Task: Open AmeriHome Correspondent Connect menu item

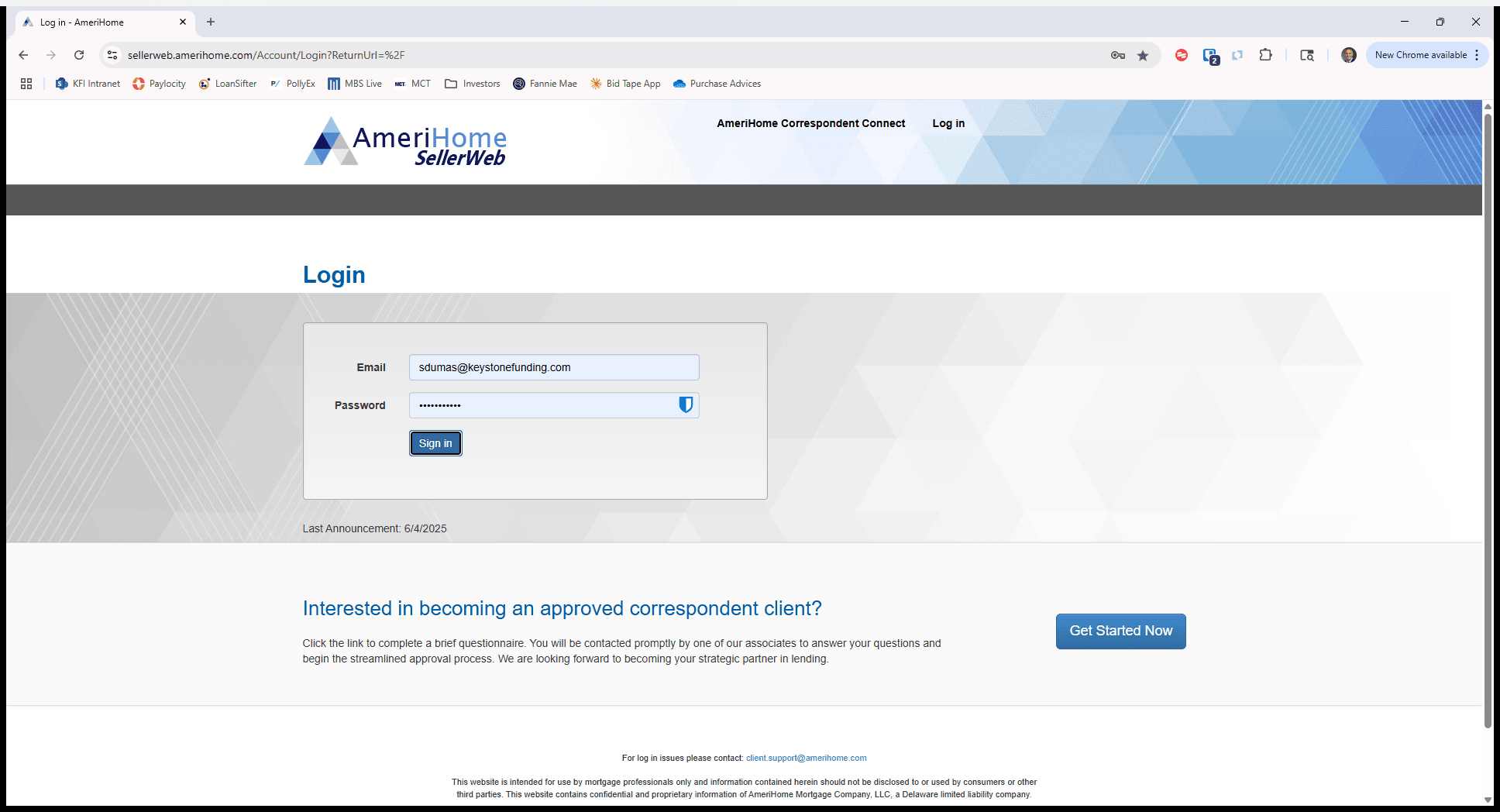Action: (x=810, y=123)
